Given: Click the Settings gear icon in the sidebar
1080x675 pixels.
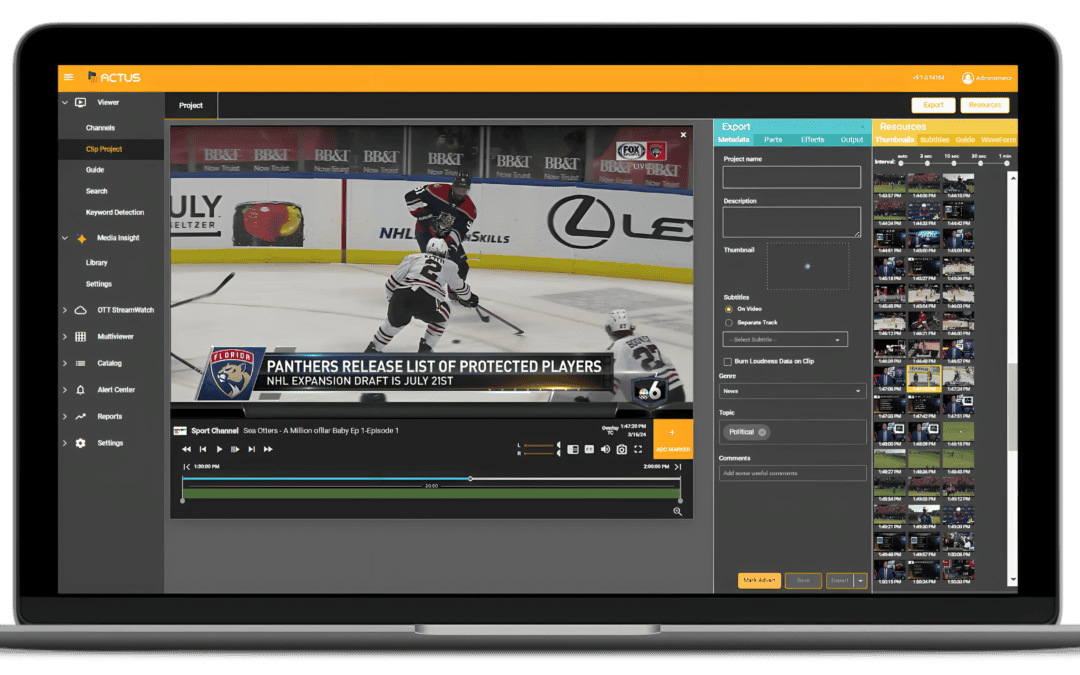Looking at the screenshot, I should click(81, 443).
